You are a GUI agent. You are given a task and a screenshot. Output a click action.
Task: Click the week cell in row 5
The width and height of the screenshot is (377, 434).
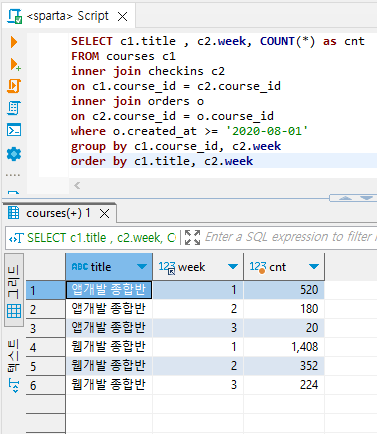[198, 366]
